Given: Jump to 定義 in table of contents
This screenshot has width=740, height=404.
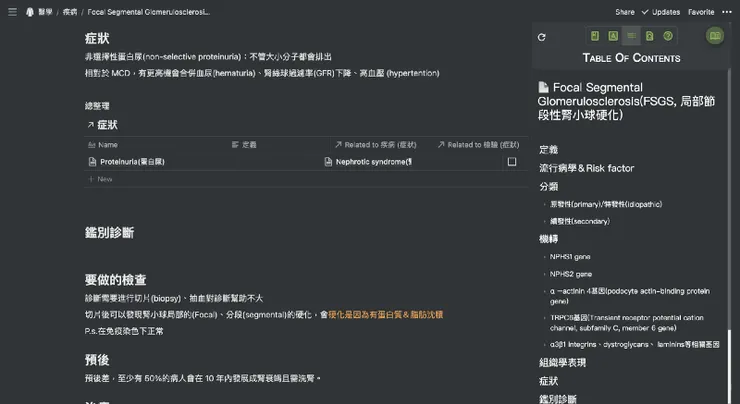Looking at the screenshot, I should (x=548, y=150).
